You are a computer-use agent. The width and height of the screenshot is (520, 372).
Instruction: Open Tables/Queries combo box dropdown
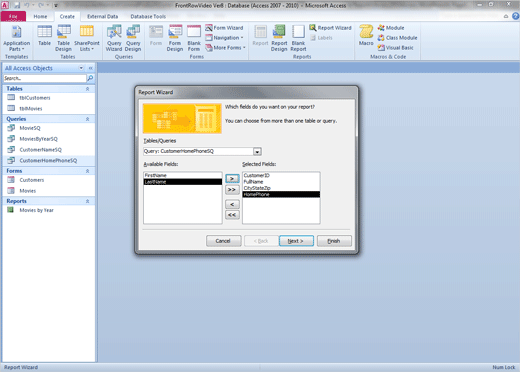[x=257, y=152]
